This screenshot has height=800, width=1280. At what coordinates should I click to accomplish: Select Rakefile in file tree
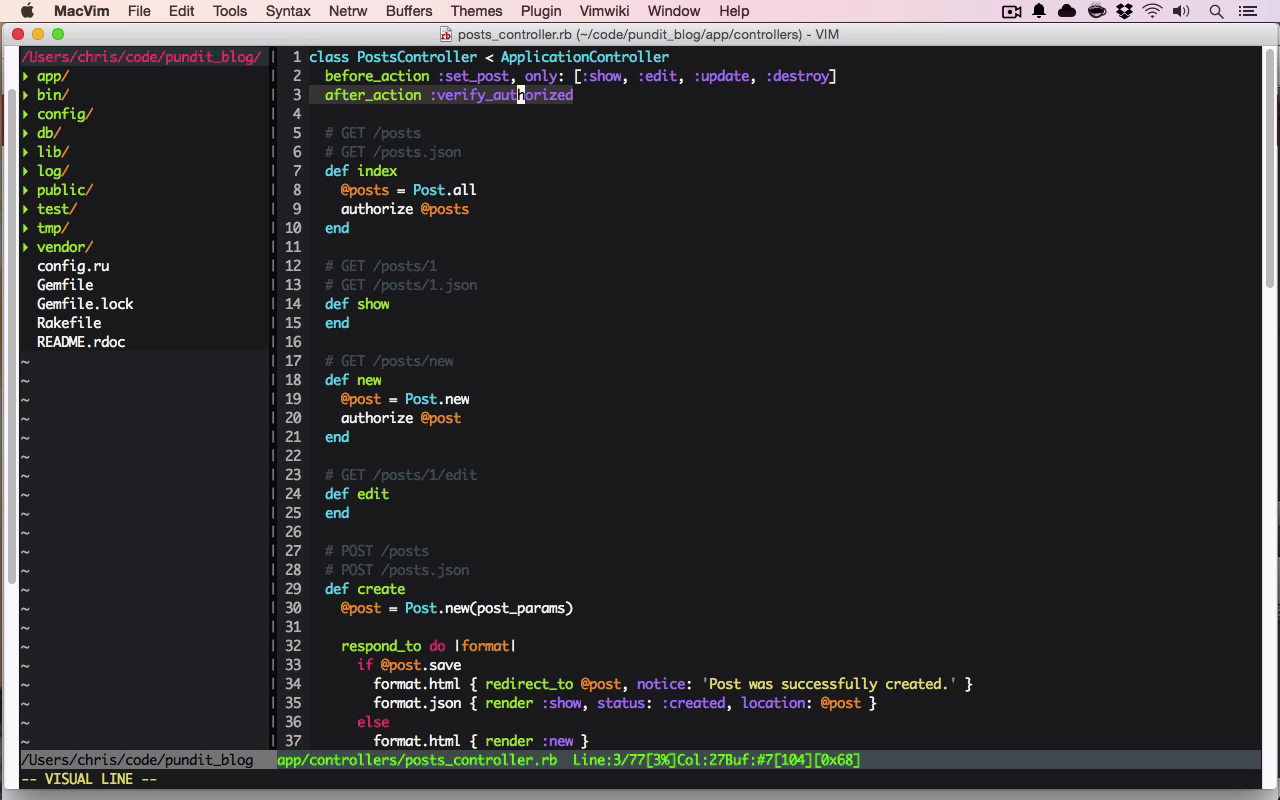[69, 323]
